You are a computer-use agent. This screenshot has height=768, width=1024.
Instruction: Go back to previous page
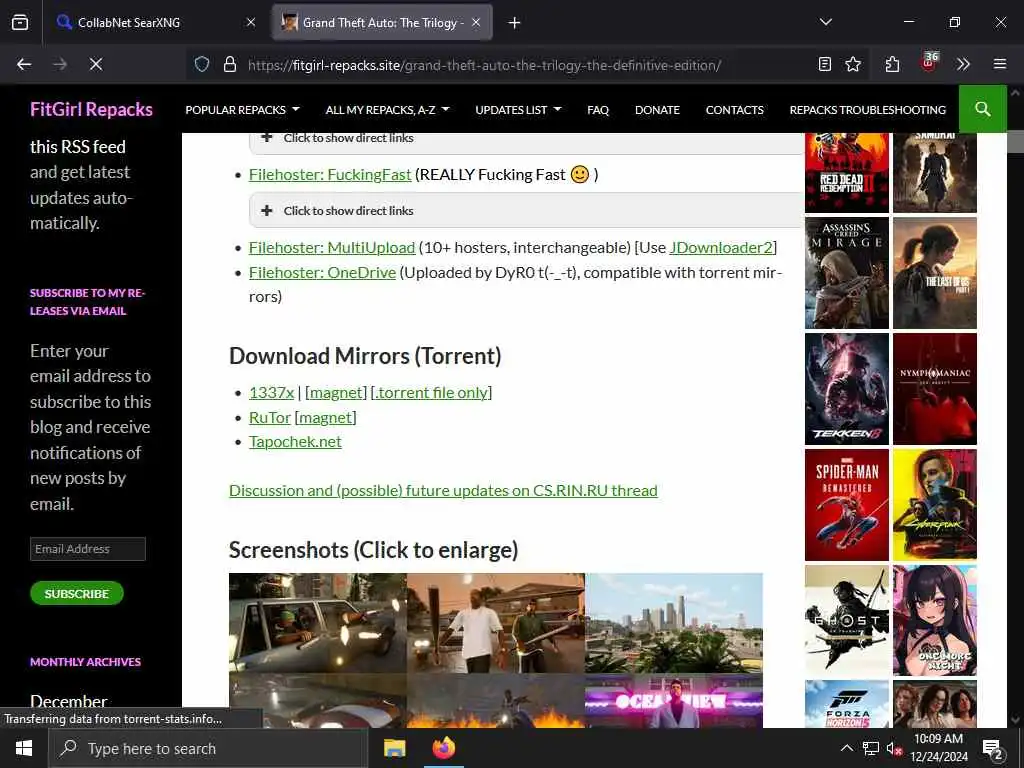[x=24, y=64]
